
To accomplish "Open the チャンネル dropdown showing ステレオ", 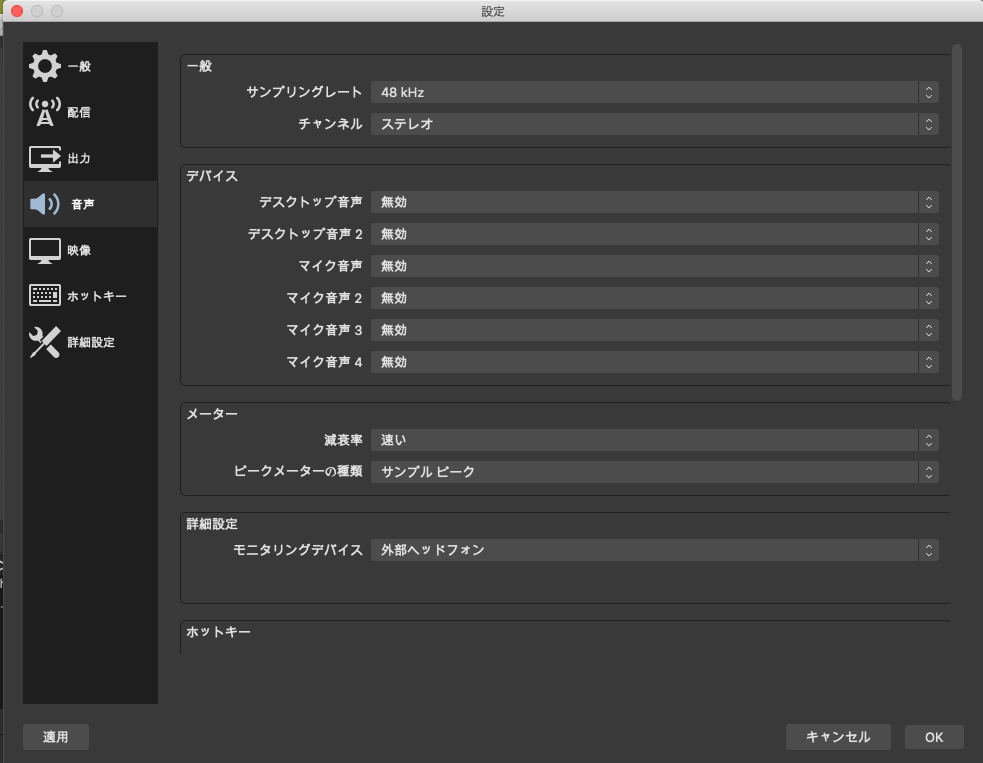I will [x=654, y=124].
